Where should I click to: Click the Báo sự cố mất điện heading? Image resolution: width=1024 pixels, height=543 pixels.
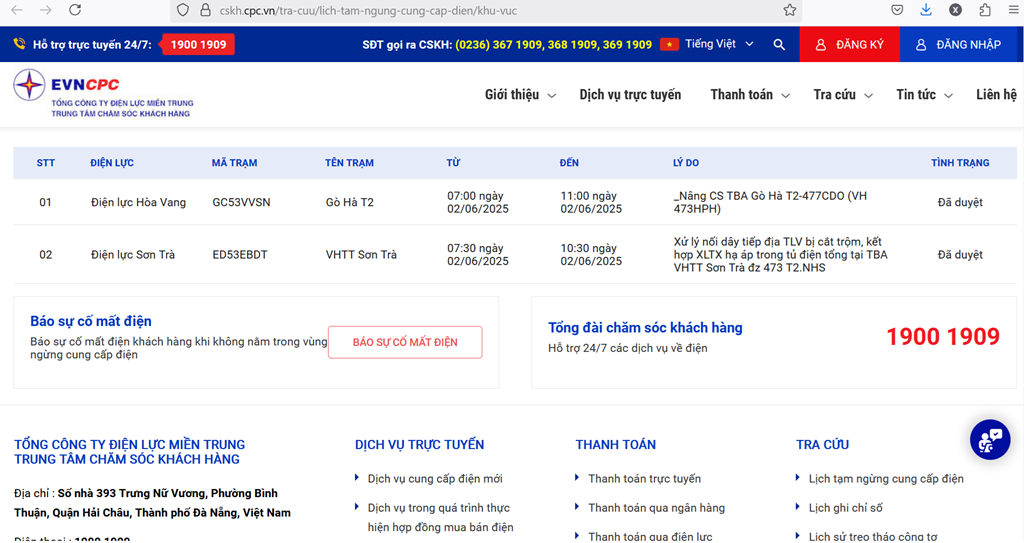91,321
